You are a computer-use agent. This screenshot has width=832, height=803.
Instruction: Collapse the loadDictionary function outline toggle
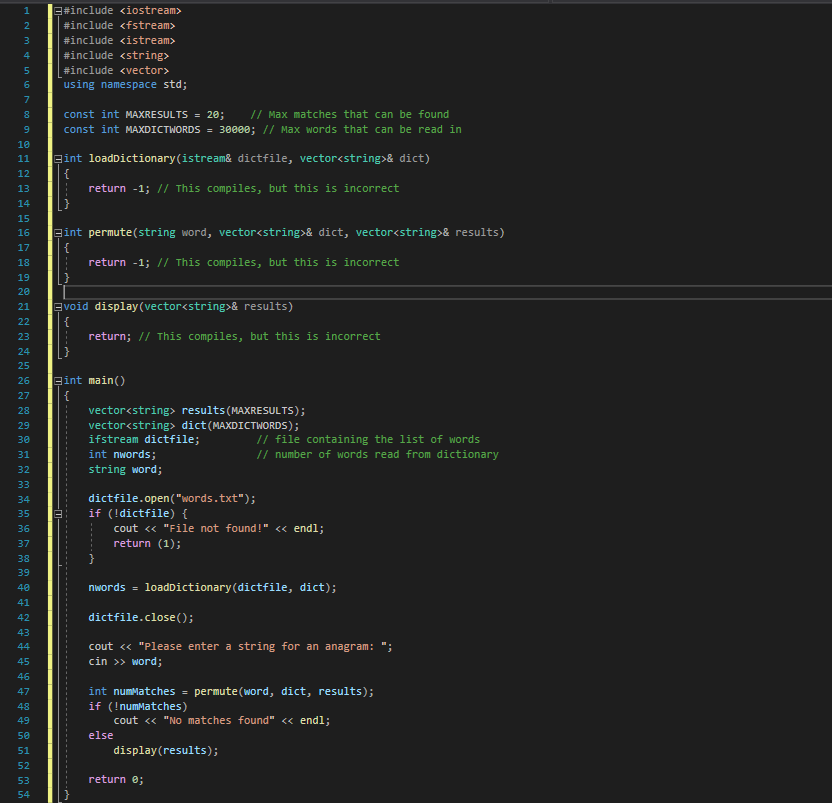58,159
